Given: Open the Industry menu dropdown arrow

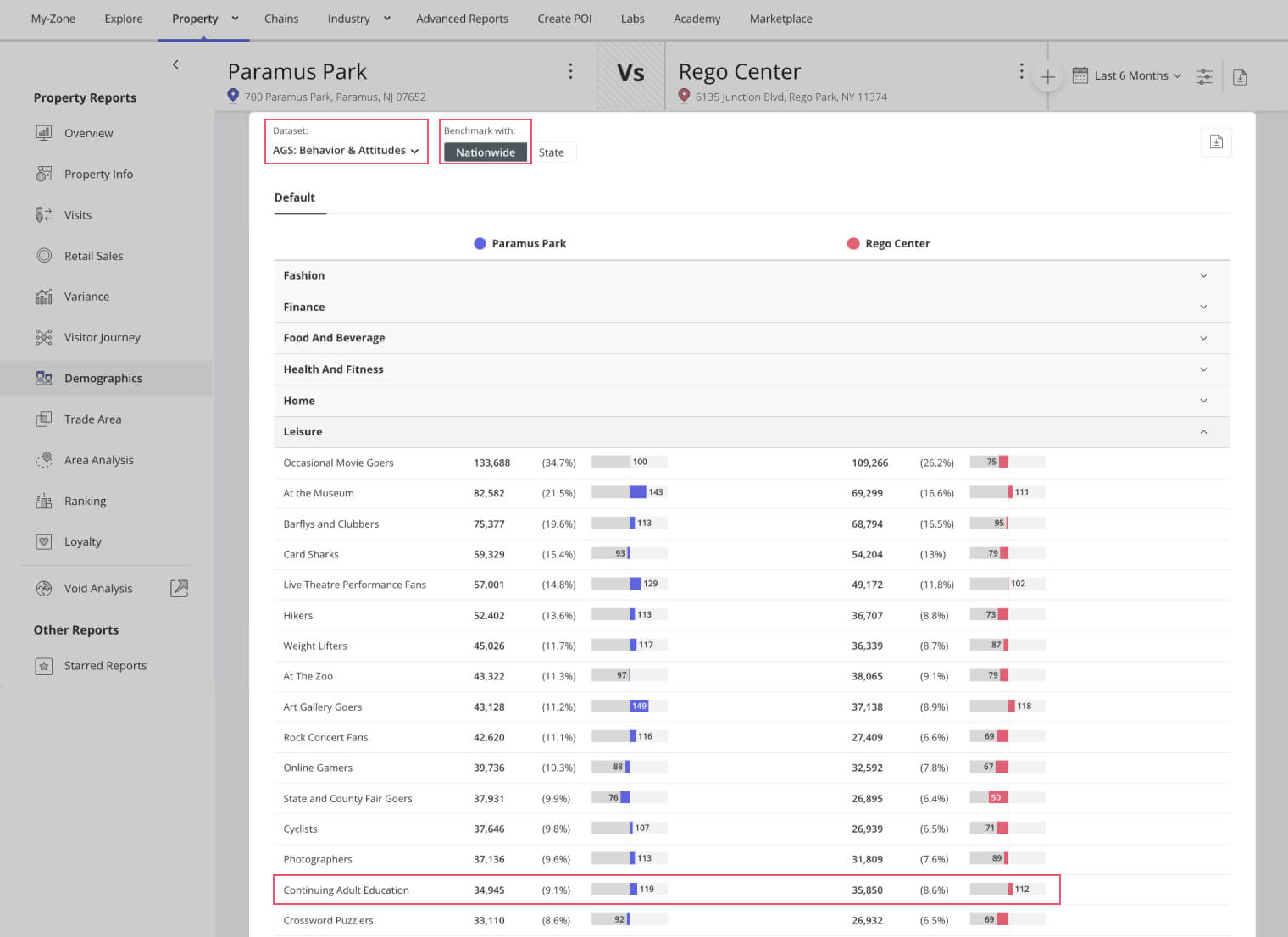Looking at the screenshot, I should point(387,18).
